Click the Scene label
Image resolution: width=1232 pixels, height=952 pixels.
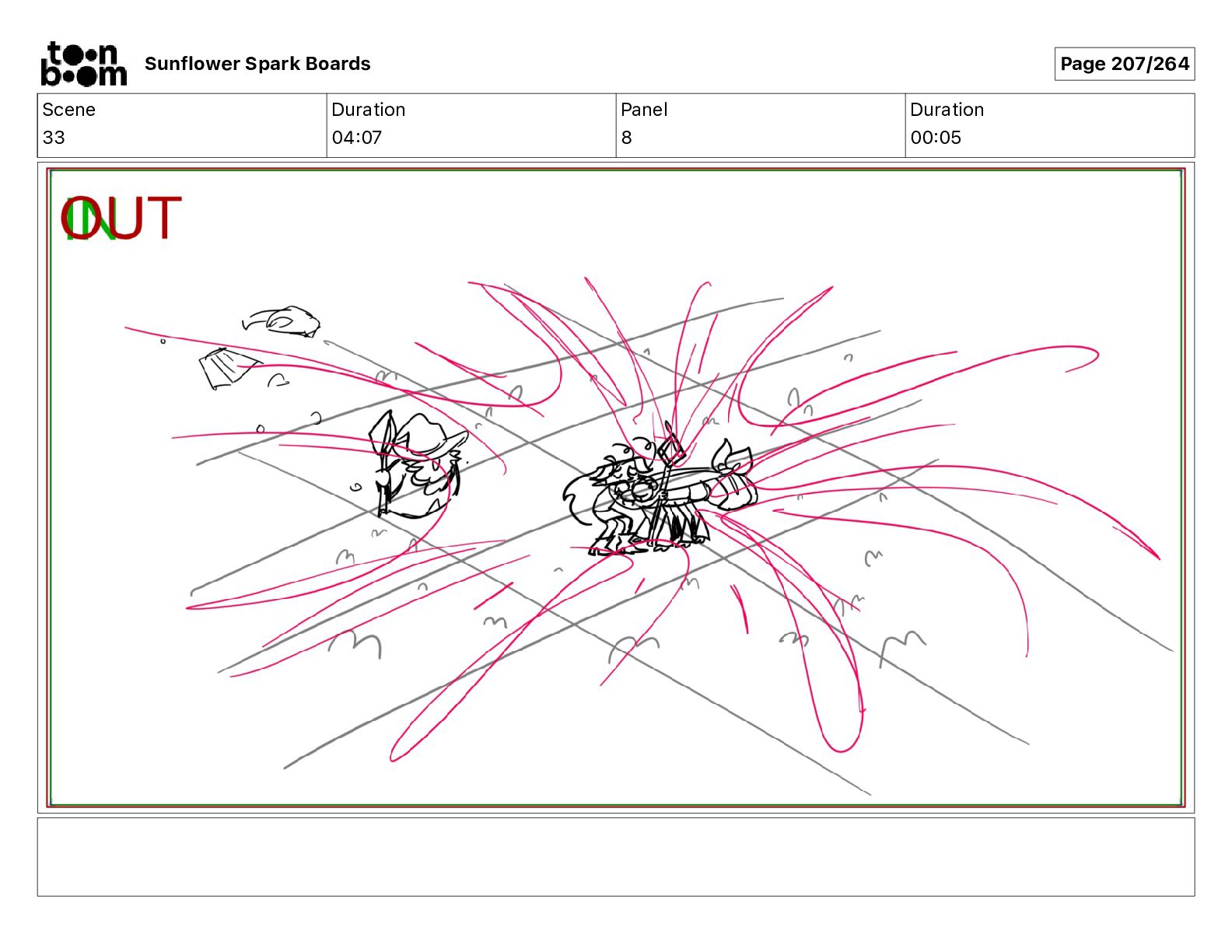(68, 110)
